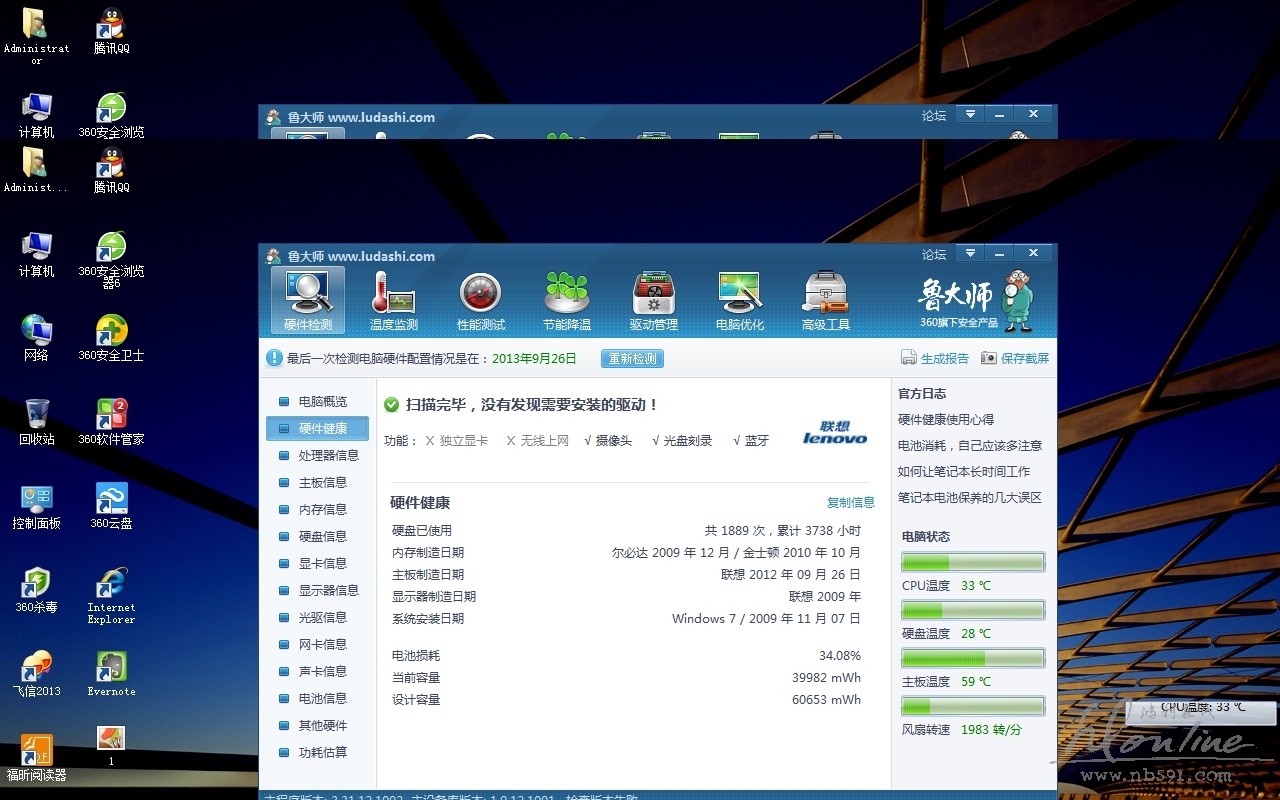The height and width of the screenshot is (800, 1280).
Task: Open the 温度监测 temperature monitor icon
Action: 393,300
